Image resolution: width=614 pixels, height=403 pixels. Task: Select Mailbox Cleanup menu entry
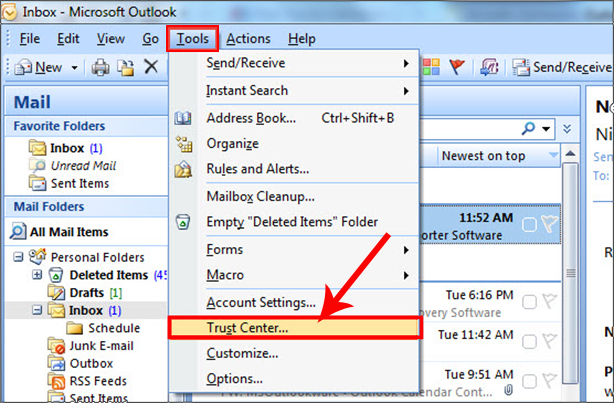click(260, 197)
